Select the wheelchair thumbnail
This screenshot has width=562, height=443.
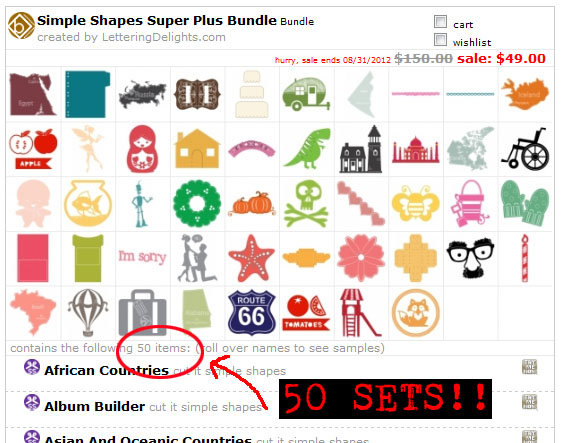[525, 149]
